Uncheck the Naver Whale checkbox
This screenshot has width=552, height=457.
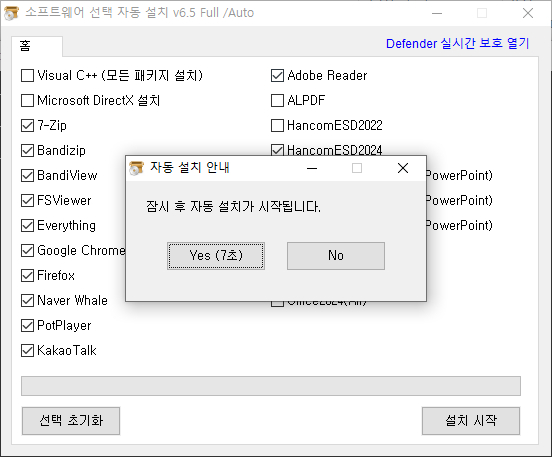tap(27, 300)
